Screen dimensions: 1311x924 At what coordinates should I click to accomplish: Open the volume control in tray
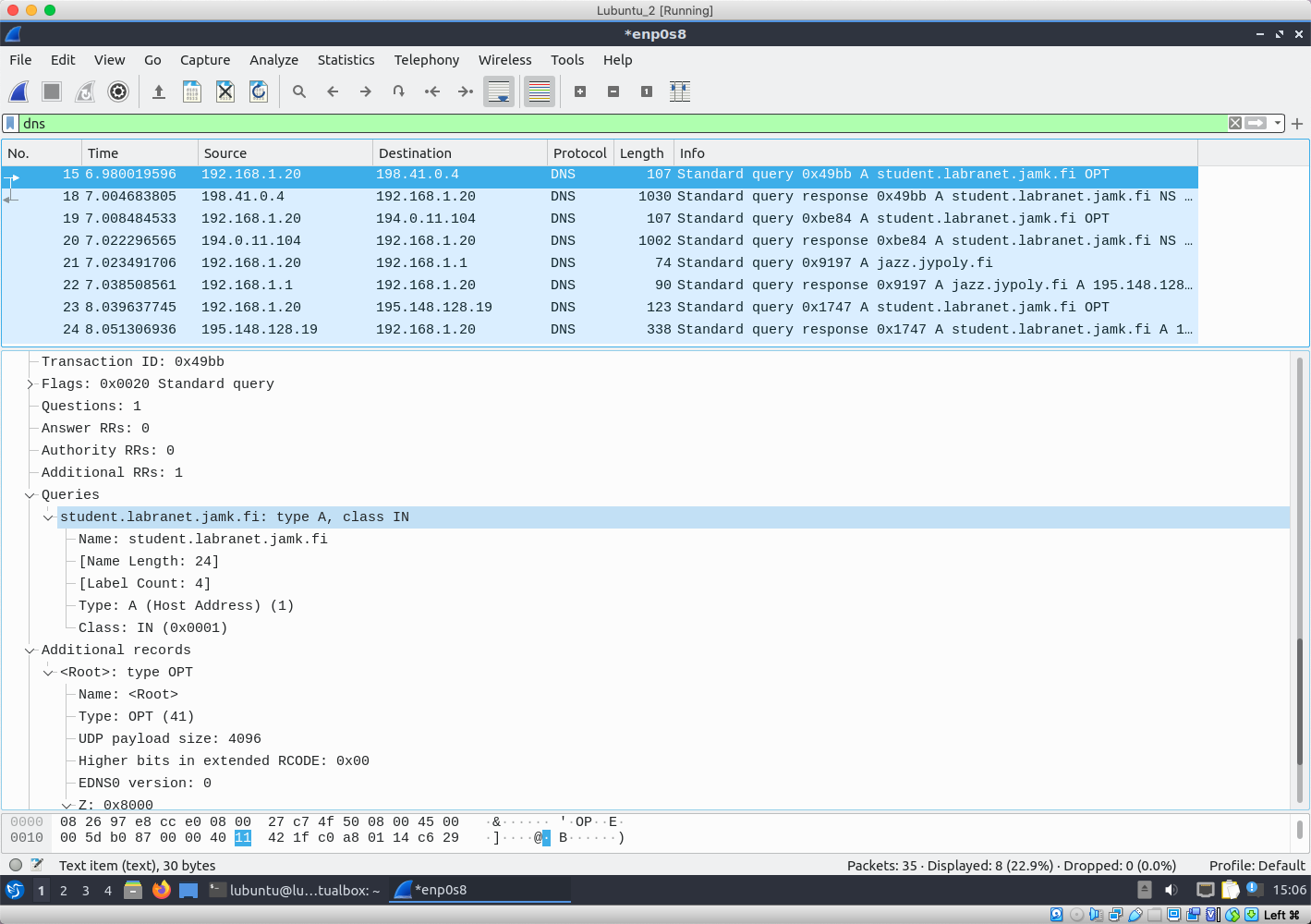[x=1171, y=890]
